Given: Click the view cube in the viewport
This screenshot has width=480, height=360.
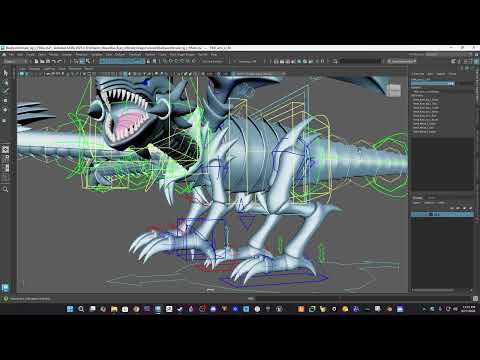Looking at the screenshot, I should [394, 90].
